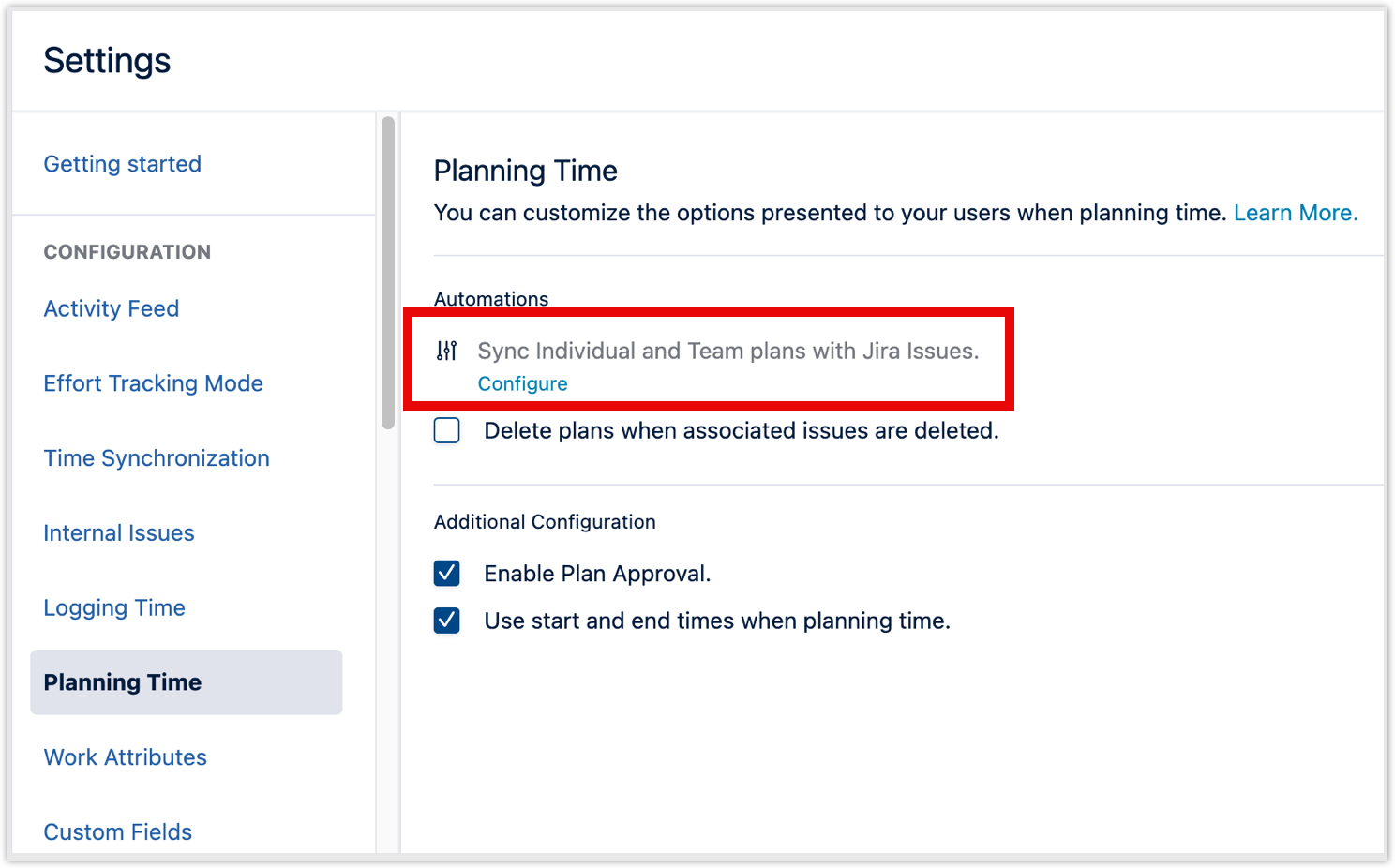This screenshot has width=1395, height=868.
Task: Click the Sync Individual and Team plans text
Action: pyautogui.click(x=727, y=351)
